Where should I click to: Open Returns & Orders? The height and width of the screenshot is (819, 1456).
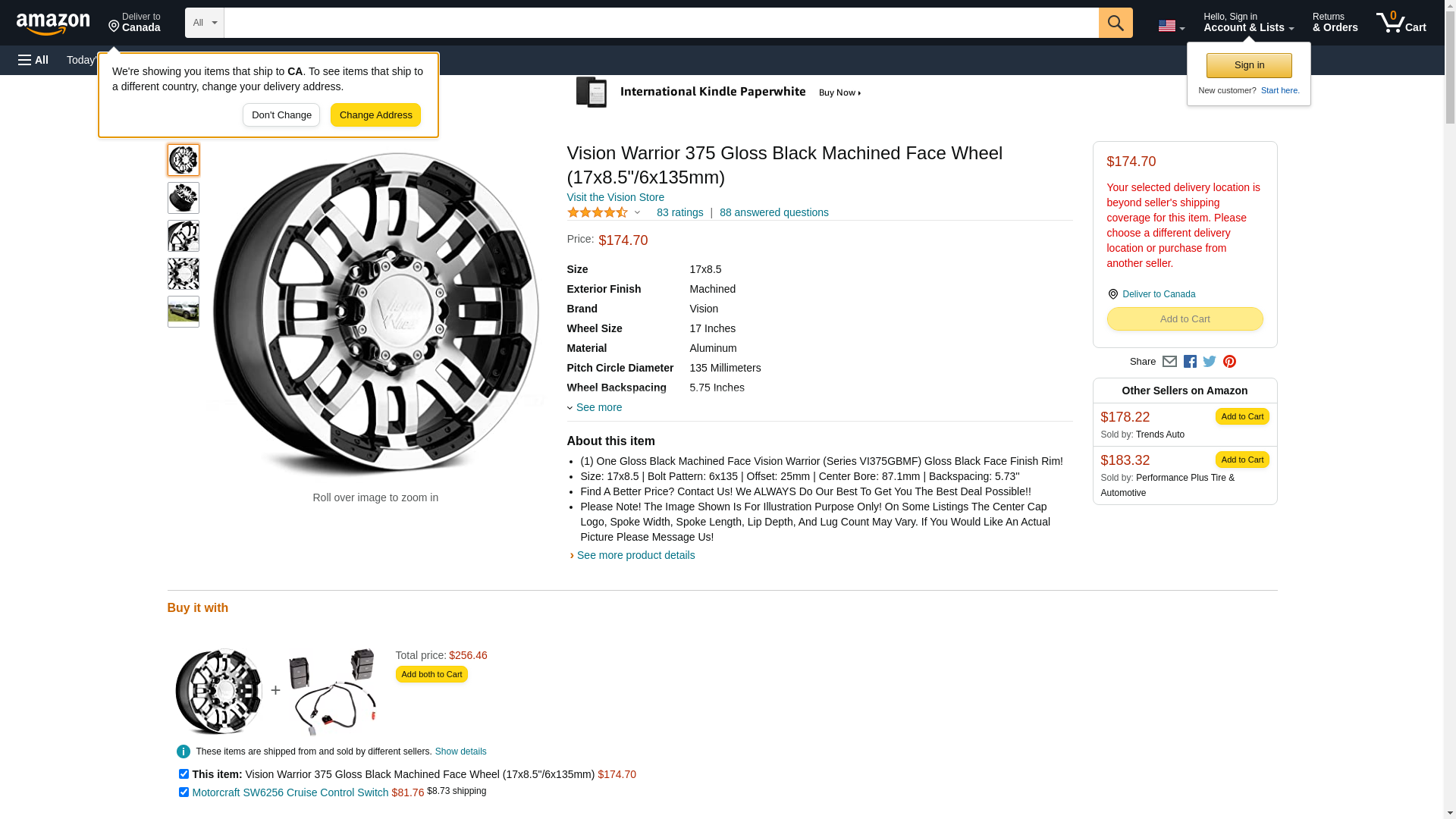(x=1335, y=23)
